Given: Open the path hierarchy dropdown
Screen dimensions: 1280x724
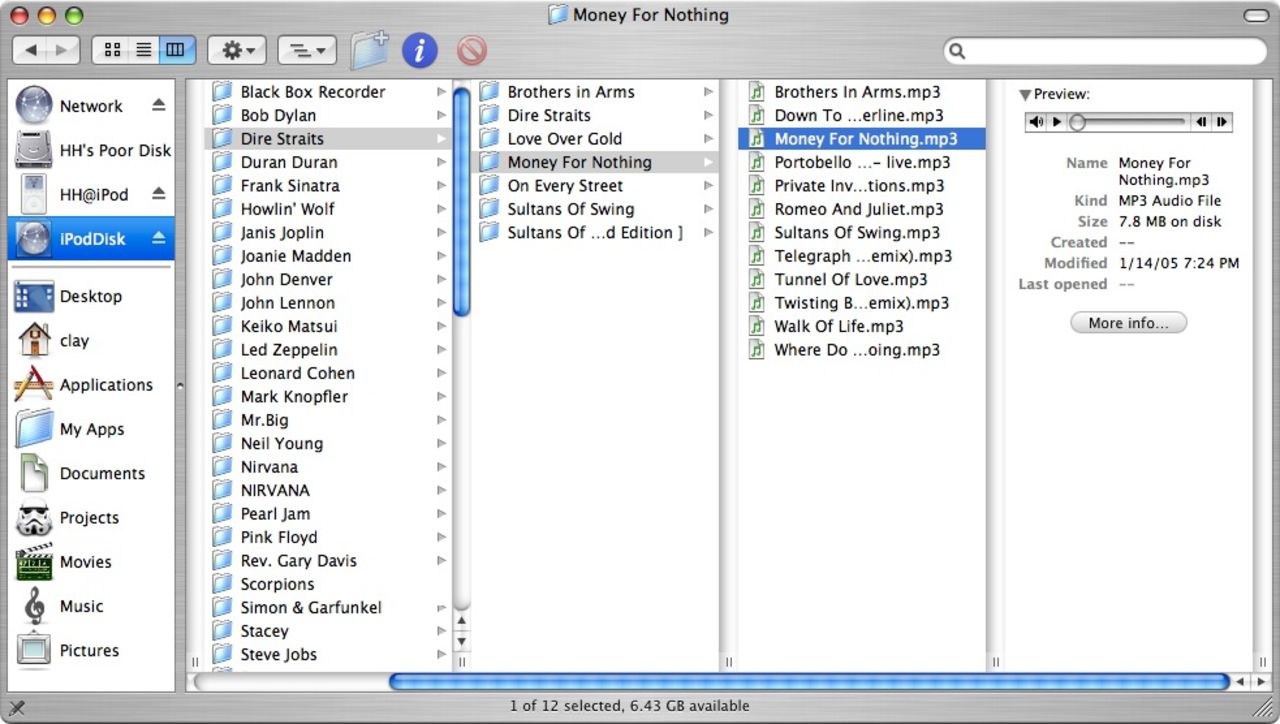Looking at the screenshot, I should tap(306, 50).
